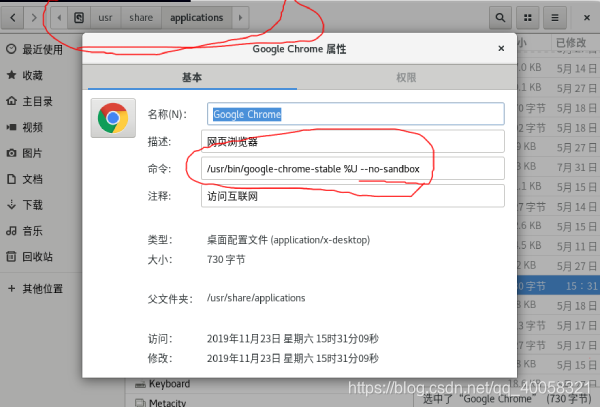Click the music note icon in sidebar
This screenshot has height=407, width=600.
tap(11, 231)
